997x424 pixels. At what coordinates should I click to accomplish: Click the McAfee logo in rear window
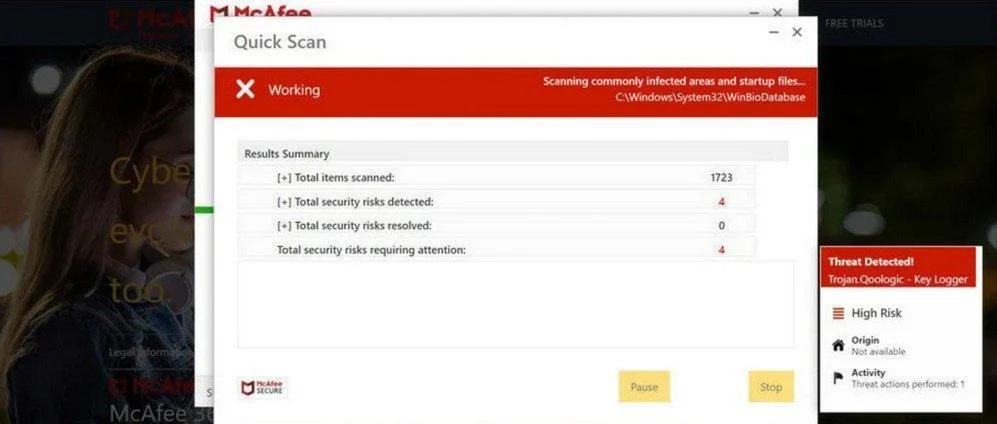pos(261,13)
